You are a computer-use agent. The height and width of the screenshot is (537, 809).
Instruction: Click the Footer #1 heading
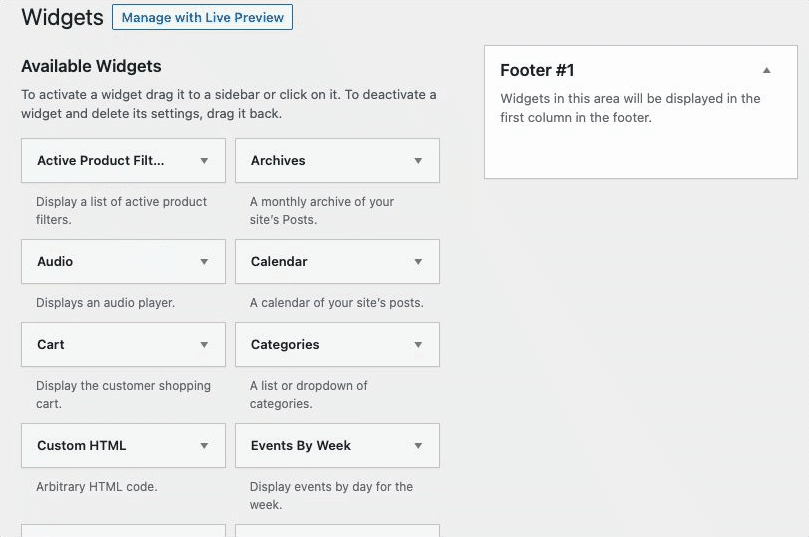tap(537, 70)
